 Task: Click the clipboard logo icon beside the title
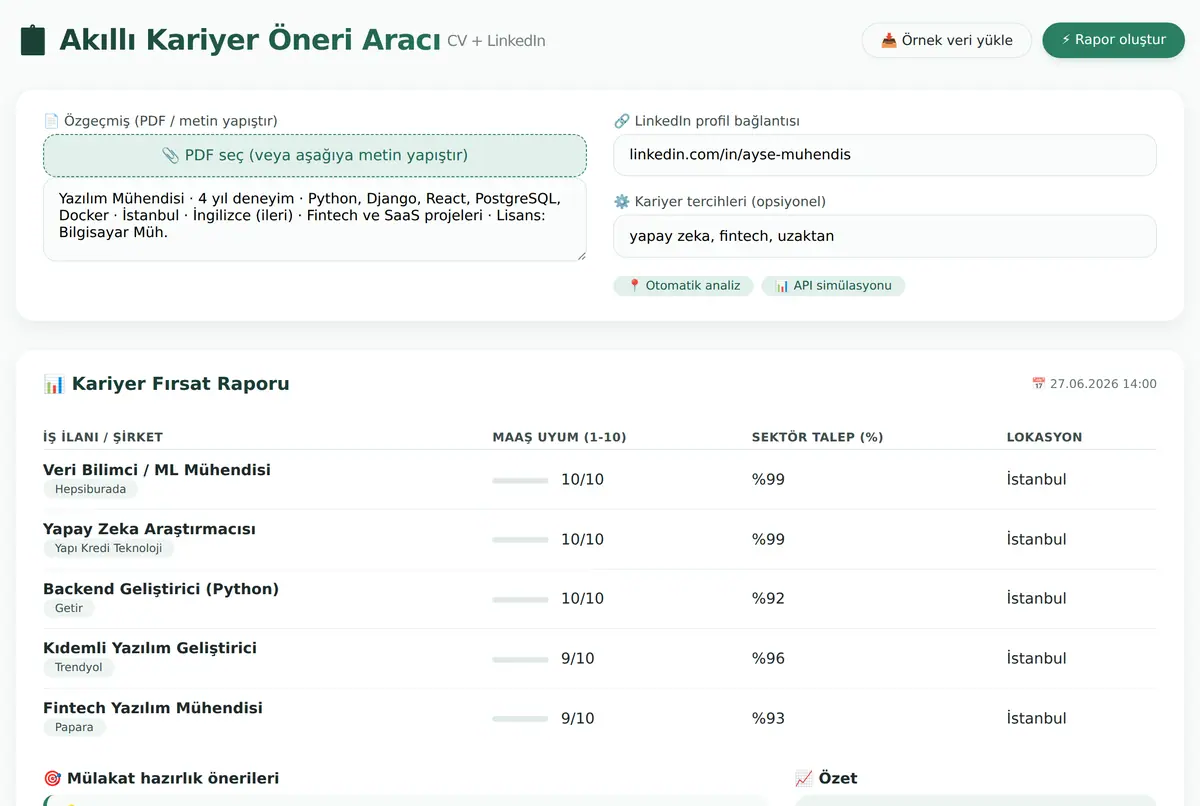point(33,40)
